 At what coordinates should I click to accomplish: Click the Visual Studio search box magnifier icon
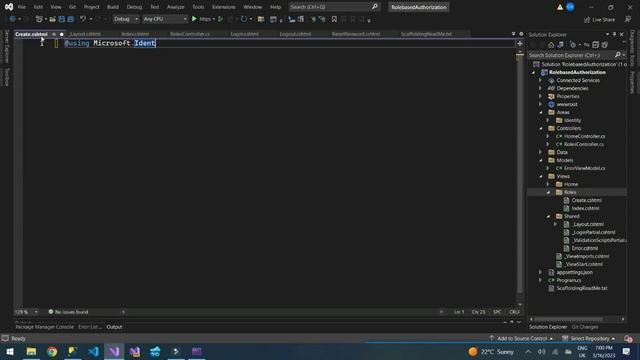(375, 7)
